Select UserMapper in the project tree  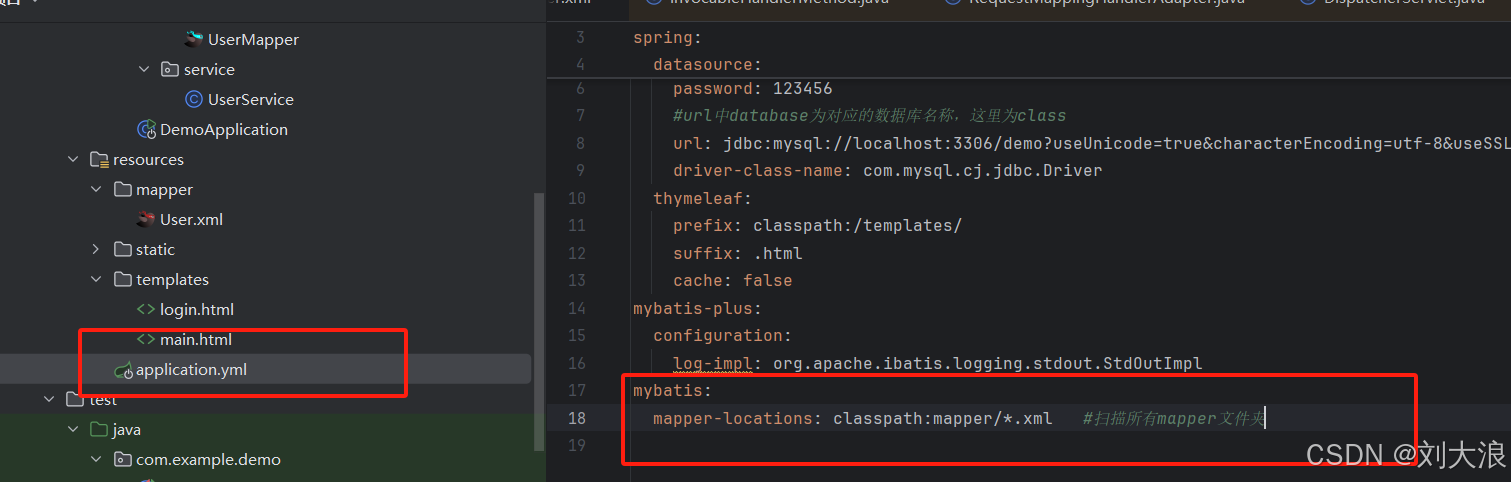[x=253, y=39]
